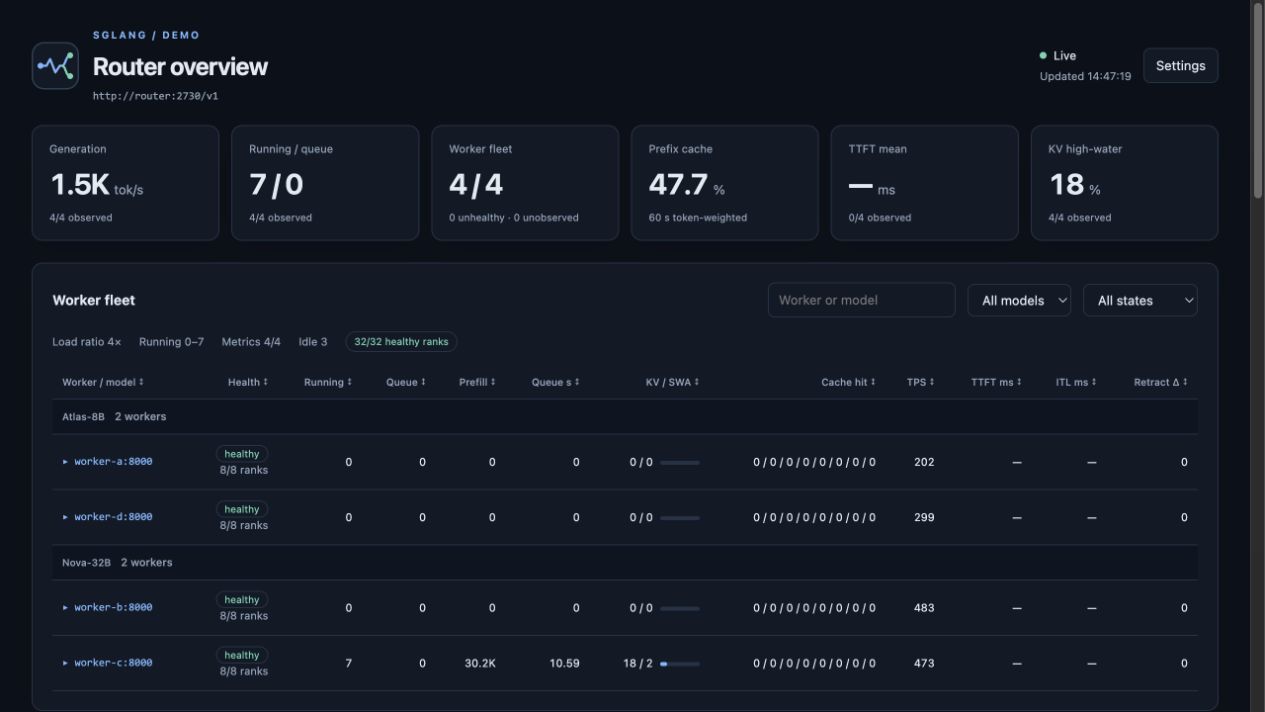The width and height of the screenshot is (1265, 712).
Task: Click the Atlas-8B group header
Action: pos(625,416)
